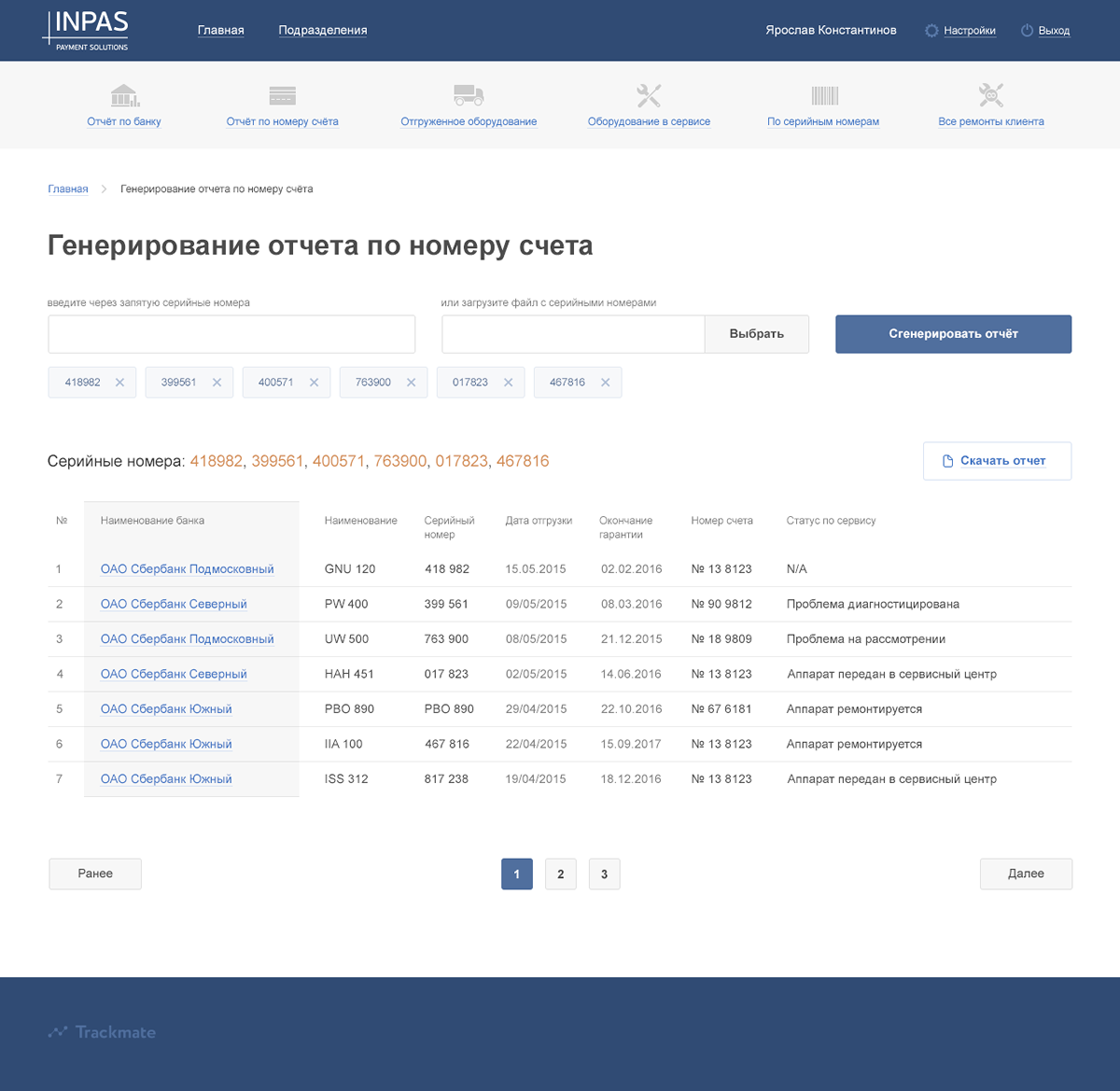
Task: Focus the serial numbers input field
Action: pos(231,334)
